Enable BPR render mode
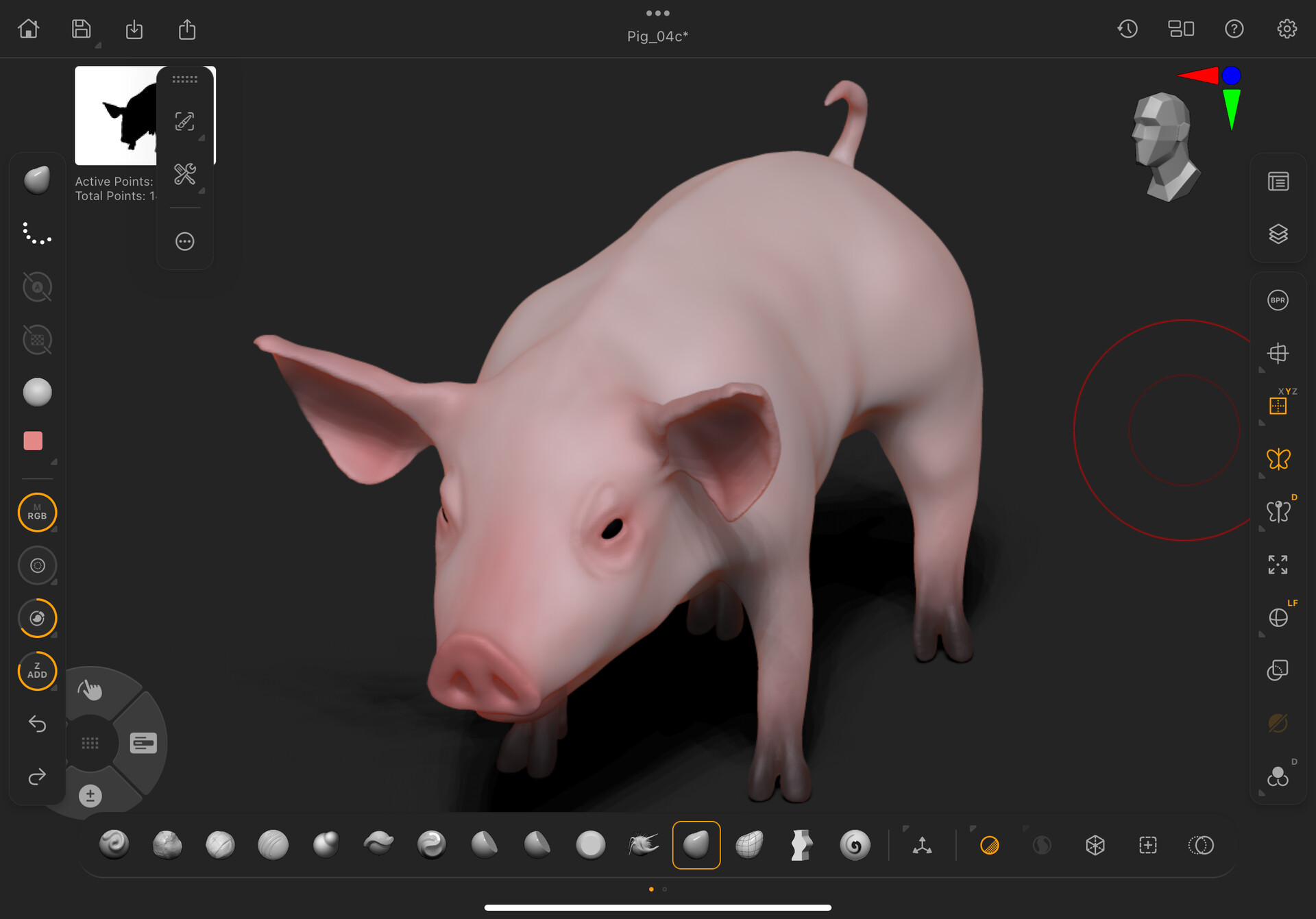Viewport: 1316px width, 919px height. (x=1278, y=299)
